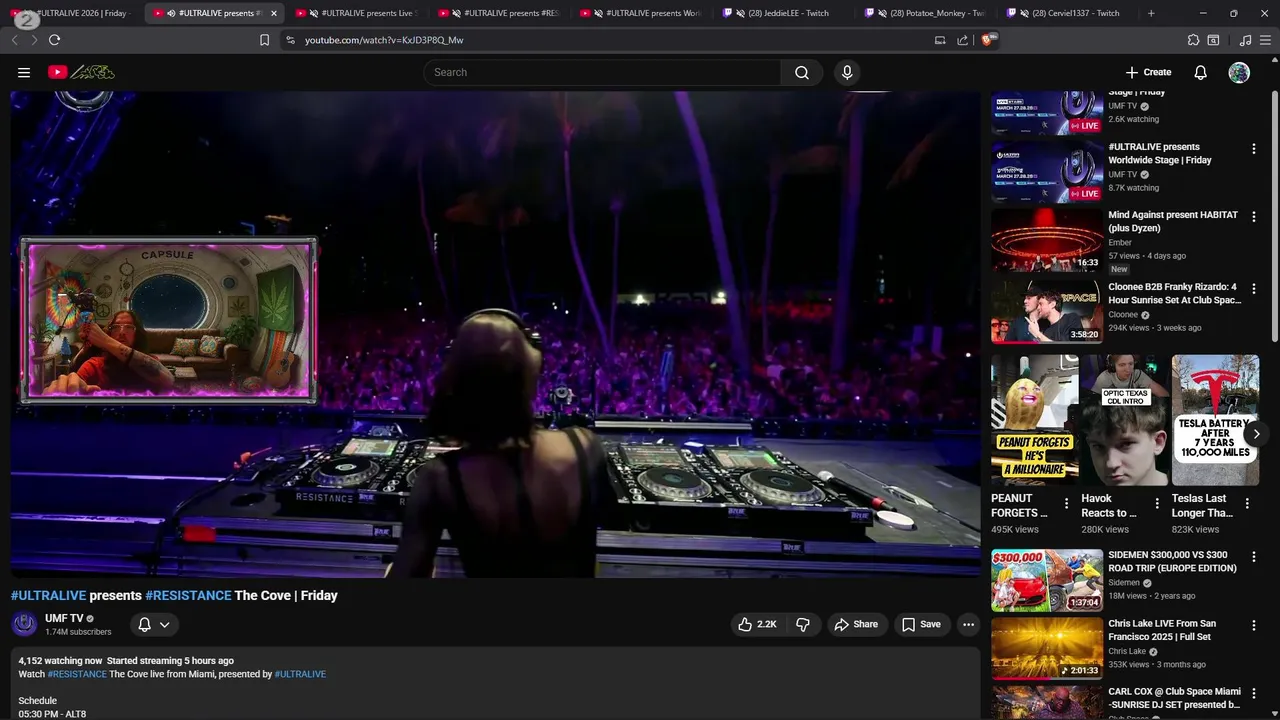
Task: Open Brave Shields lion icon
Action: point(988,40)
